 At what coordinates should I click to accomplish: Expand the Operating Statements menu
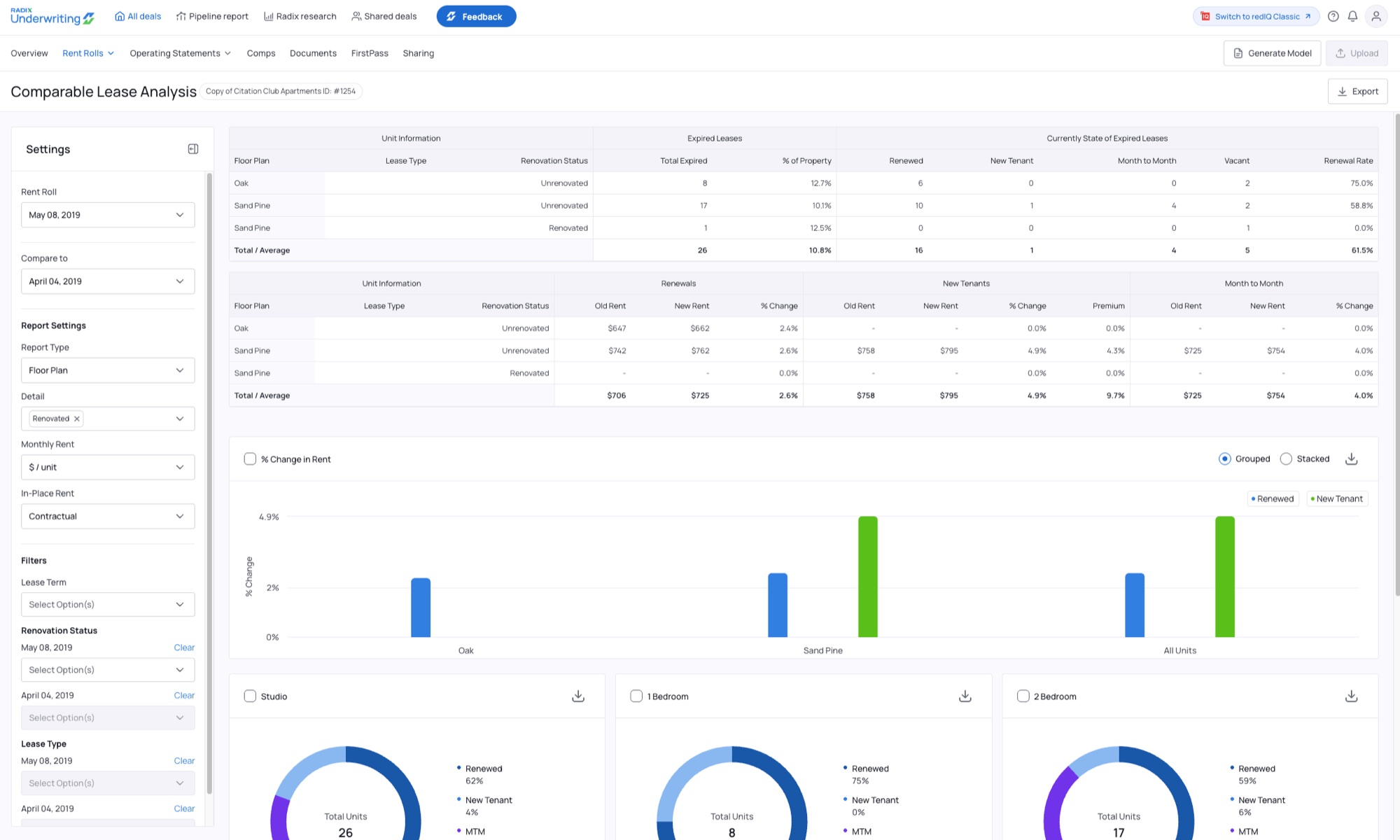point(180,53)
